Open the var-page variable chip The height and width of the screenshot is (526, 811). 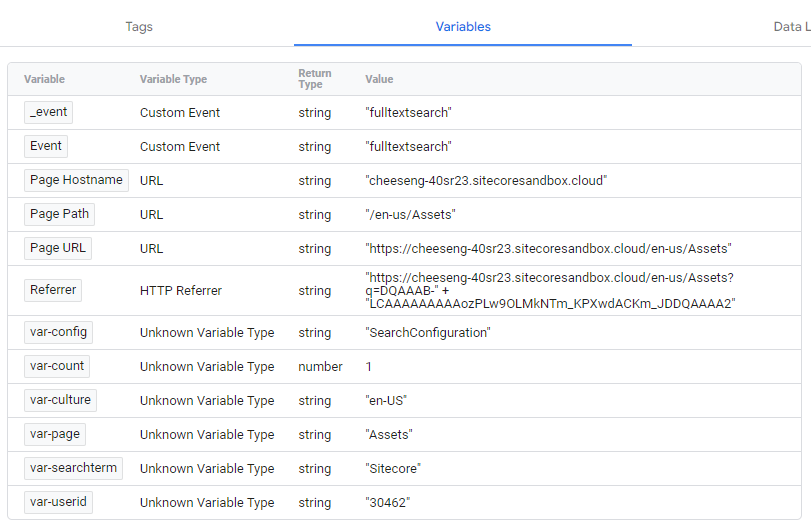(54, 434)
